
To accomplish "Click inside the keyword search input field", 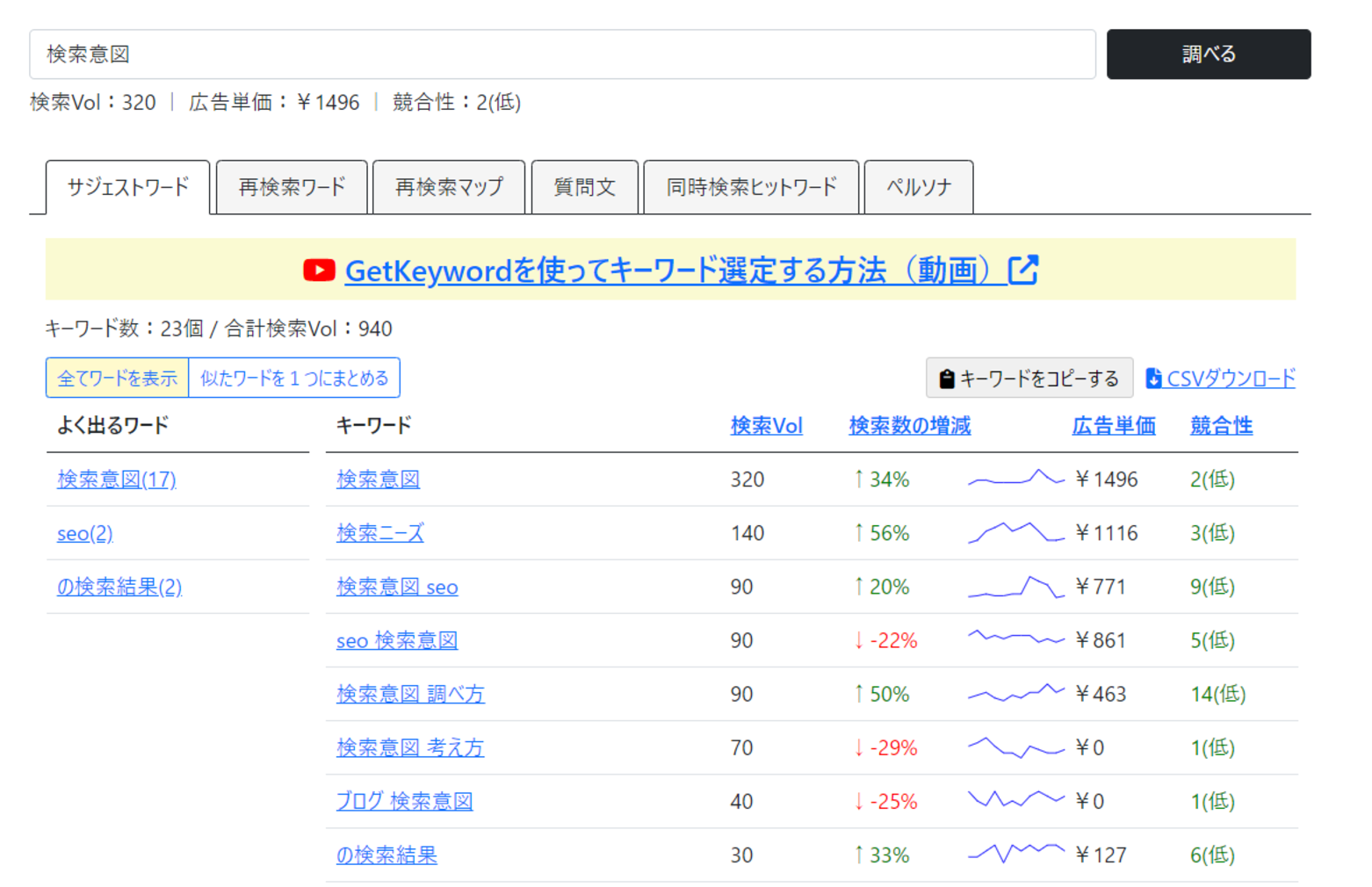I will point(562,54).
